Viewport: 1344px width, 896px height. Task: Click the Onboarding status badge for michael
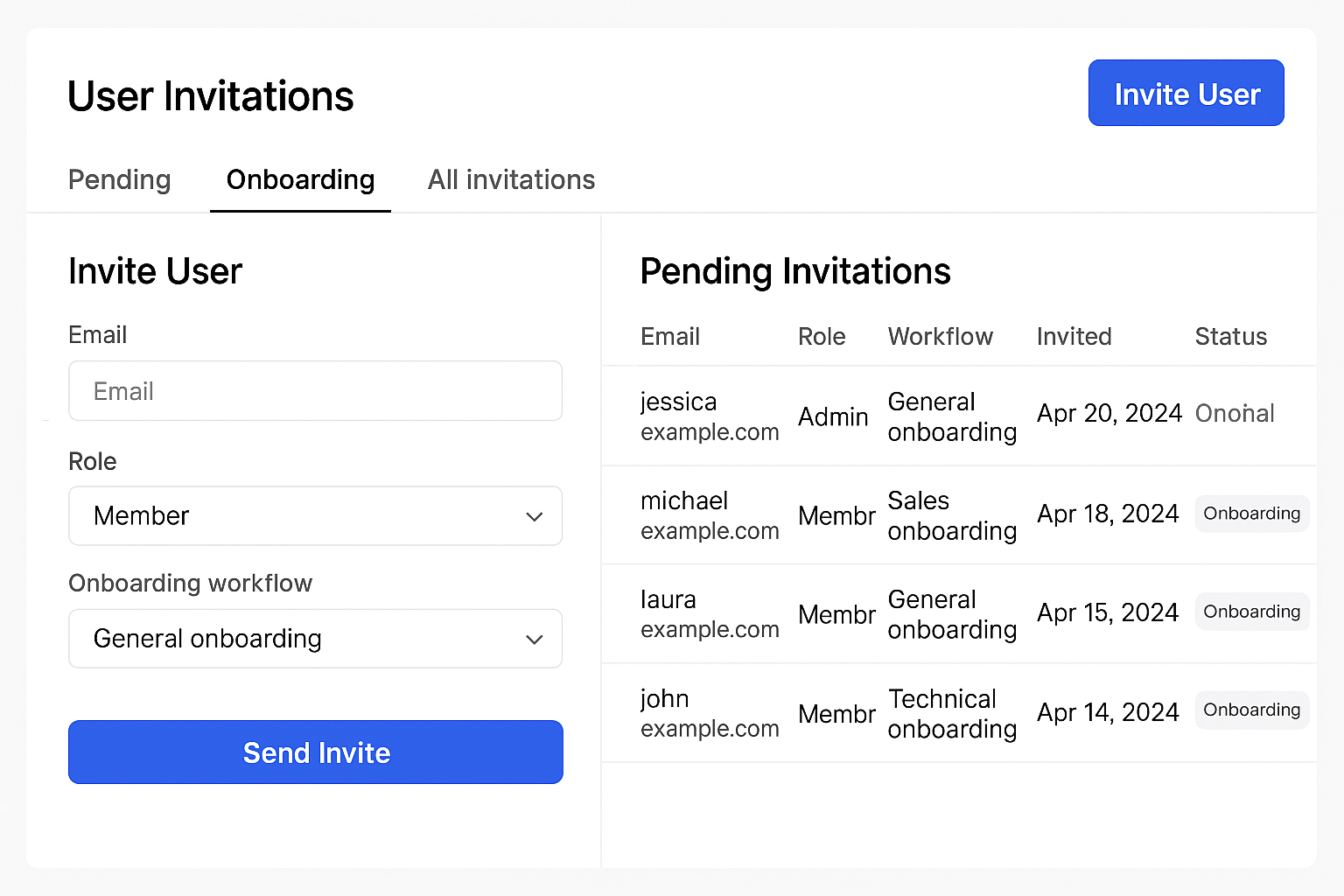click(x=1251, y=514)
